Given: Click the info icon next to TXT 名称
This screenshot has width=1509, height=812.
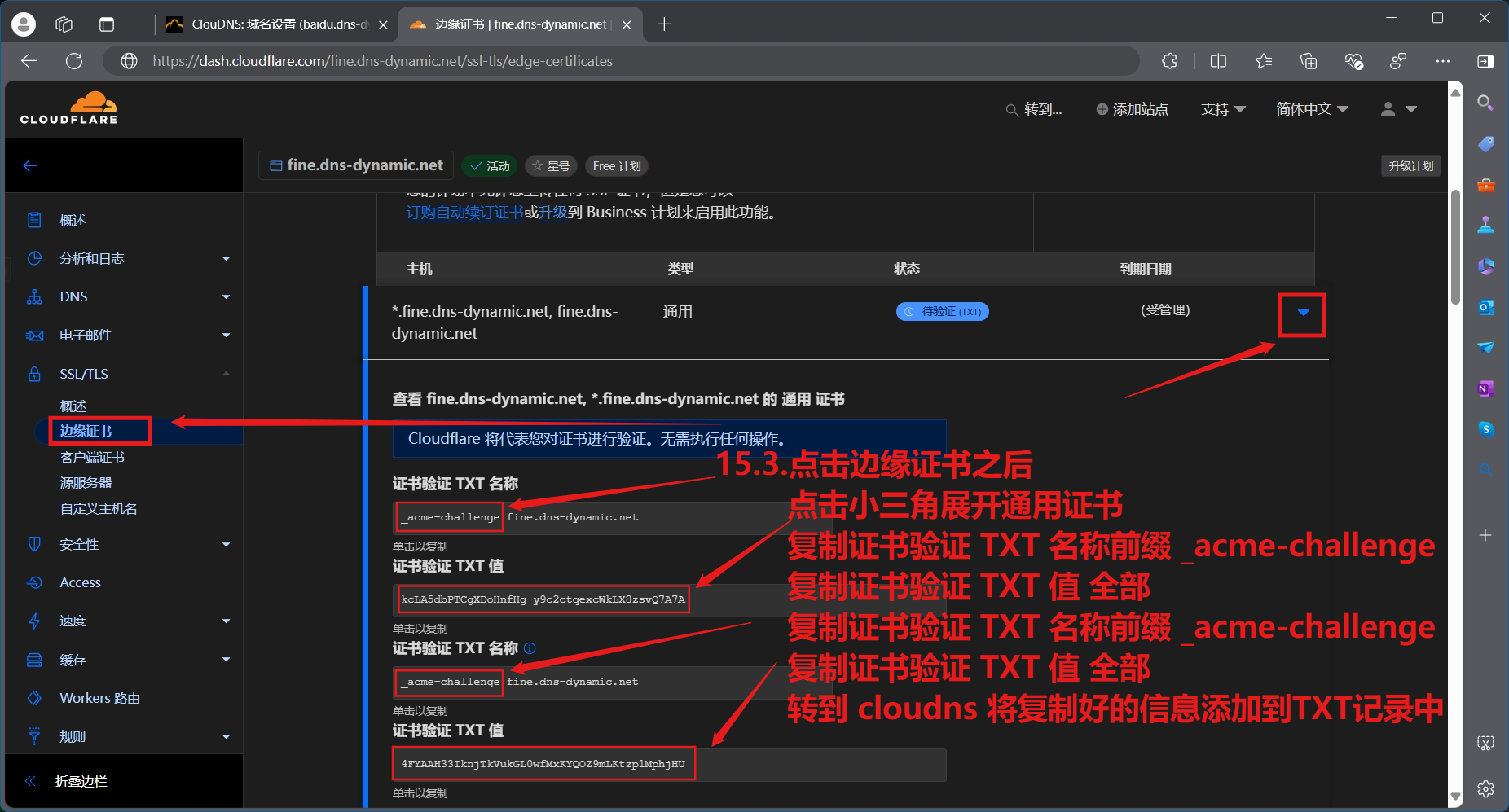Looking at the screenshot, I should tap(530, 648).
